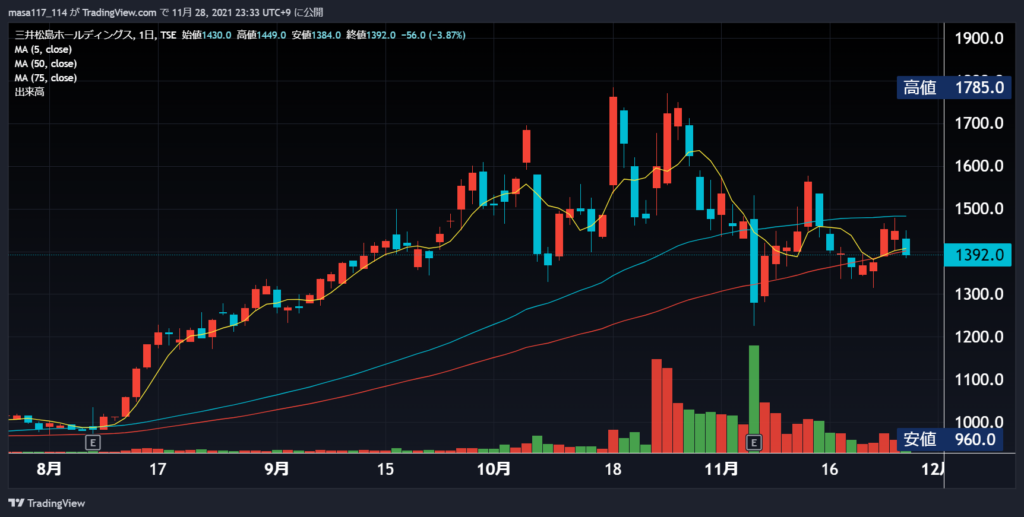
Task: Click the 9月 date axis label
Action: 277,469
